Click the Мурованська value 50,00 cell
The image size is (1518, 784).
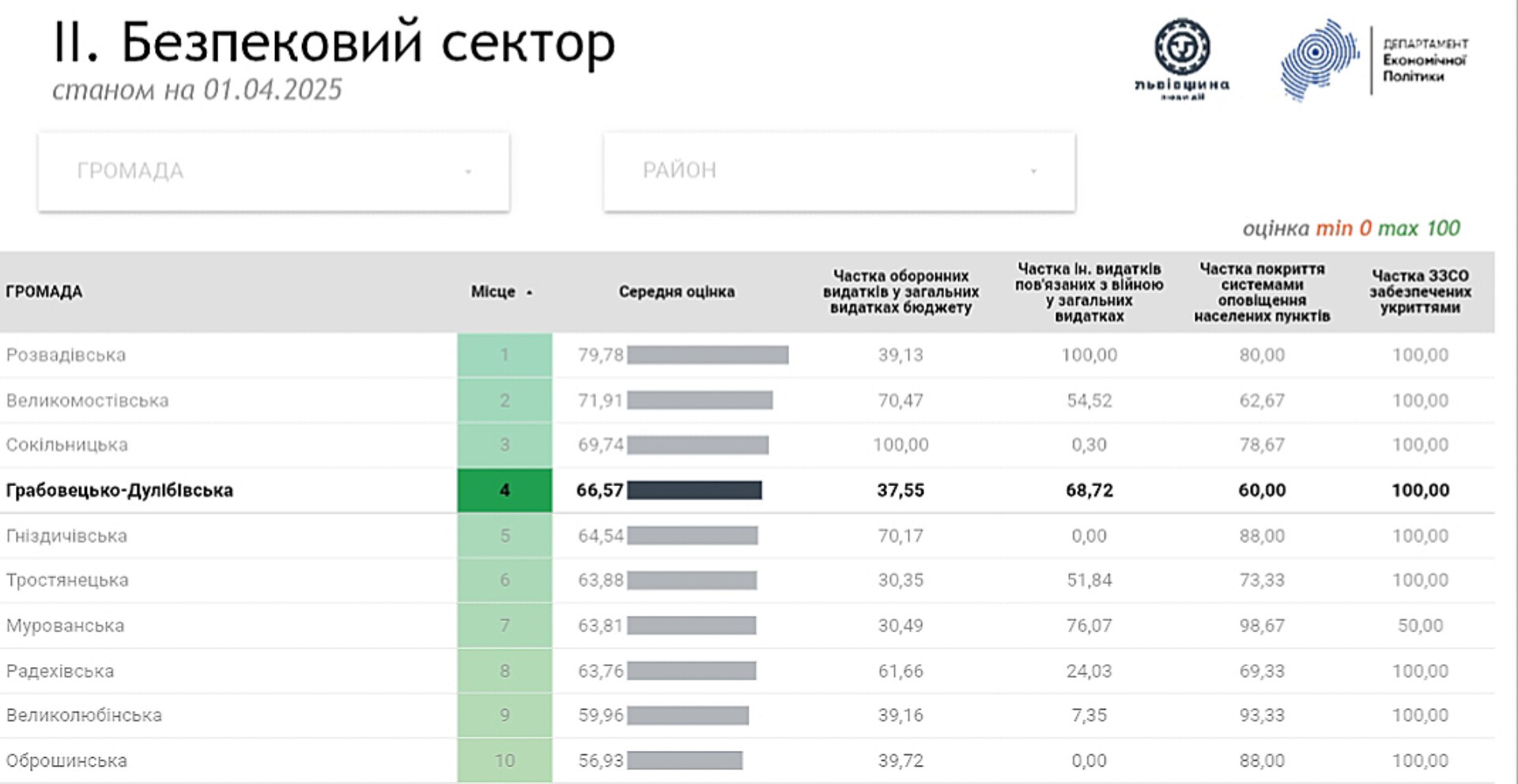point(1420,625)
